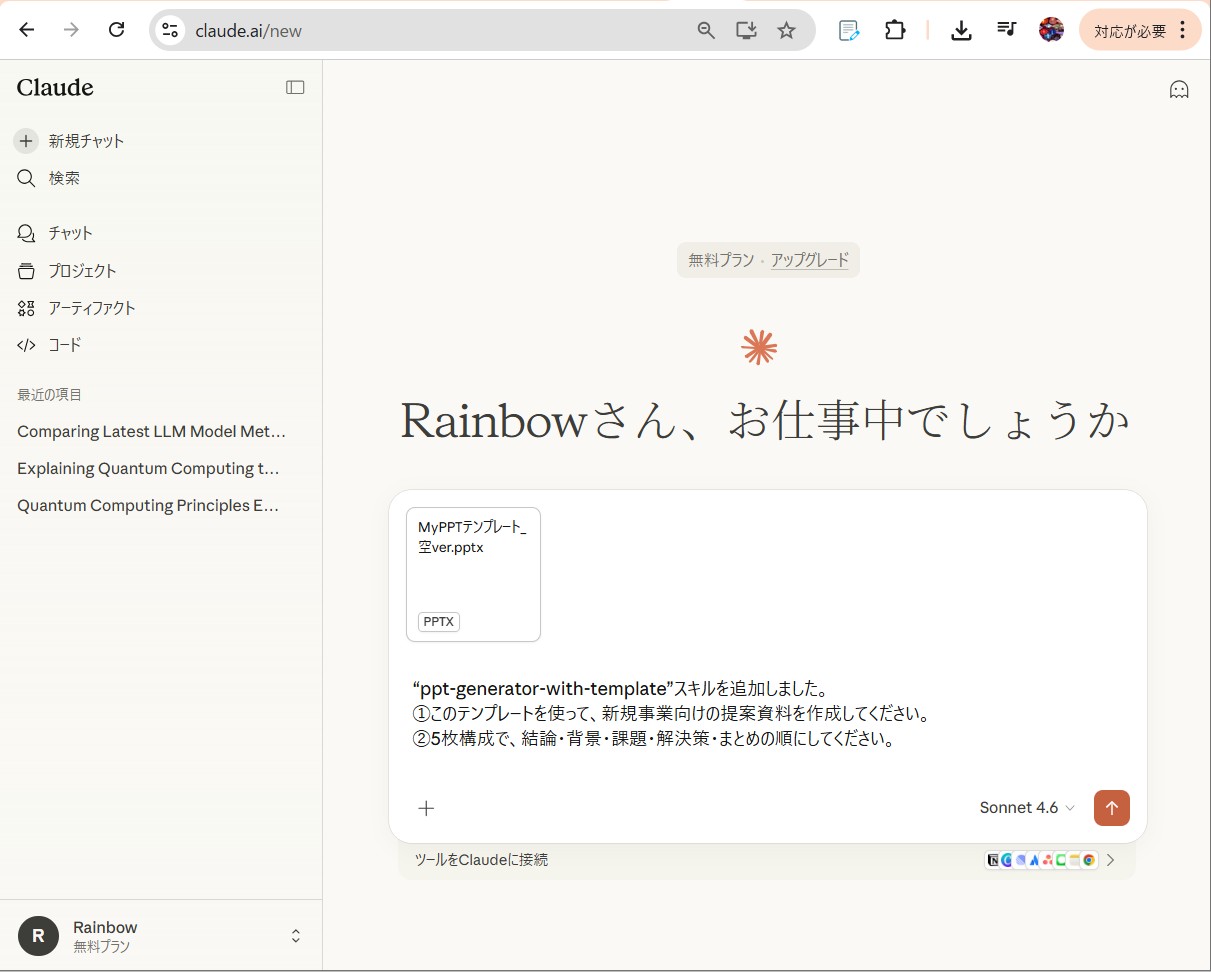The height and width of the screenshot is (972, 1211).
Task: Open the Comparing Latest LLM Model chat
Action: tap(151, 432)
